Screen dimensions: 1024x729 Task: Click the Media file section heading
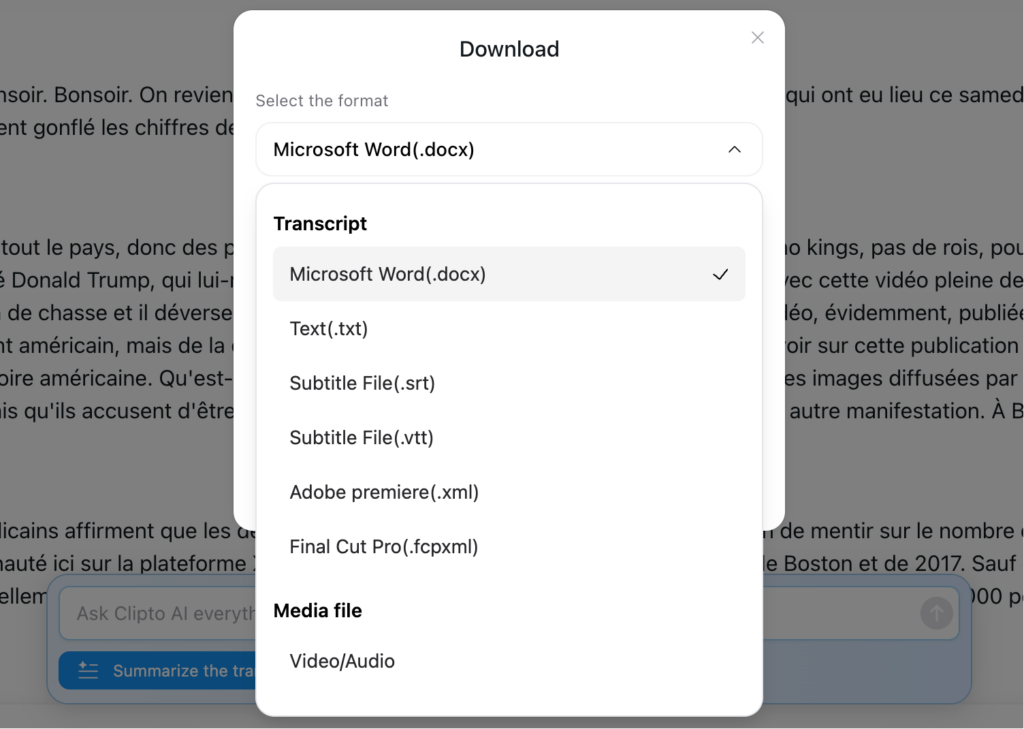(x=317, y=611)
